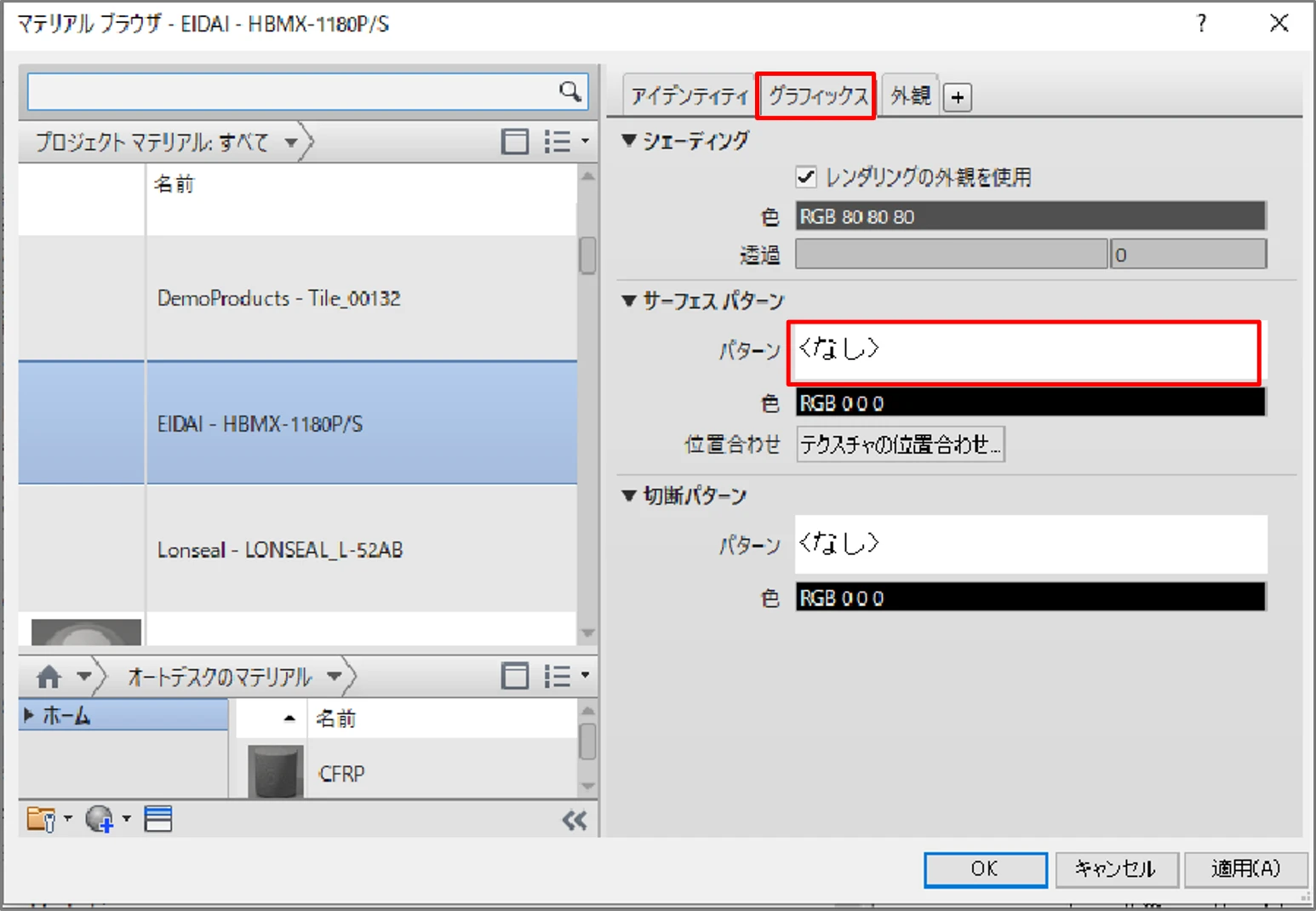Click the surface pattern <なし> field
The image size is (1316, 911).
click(1025, 351)
